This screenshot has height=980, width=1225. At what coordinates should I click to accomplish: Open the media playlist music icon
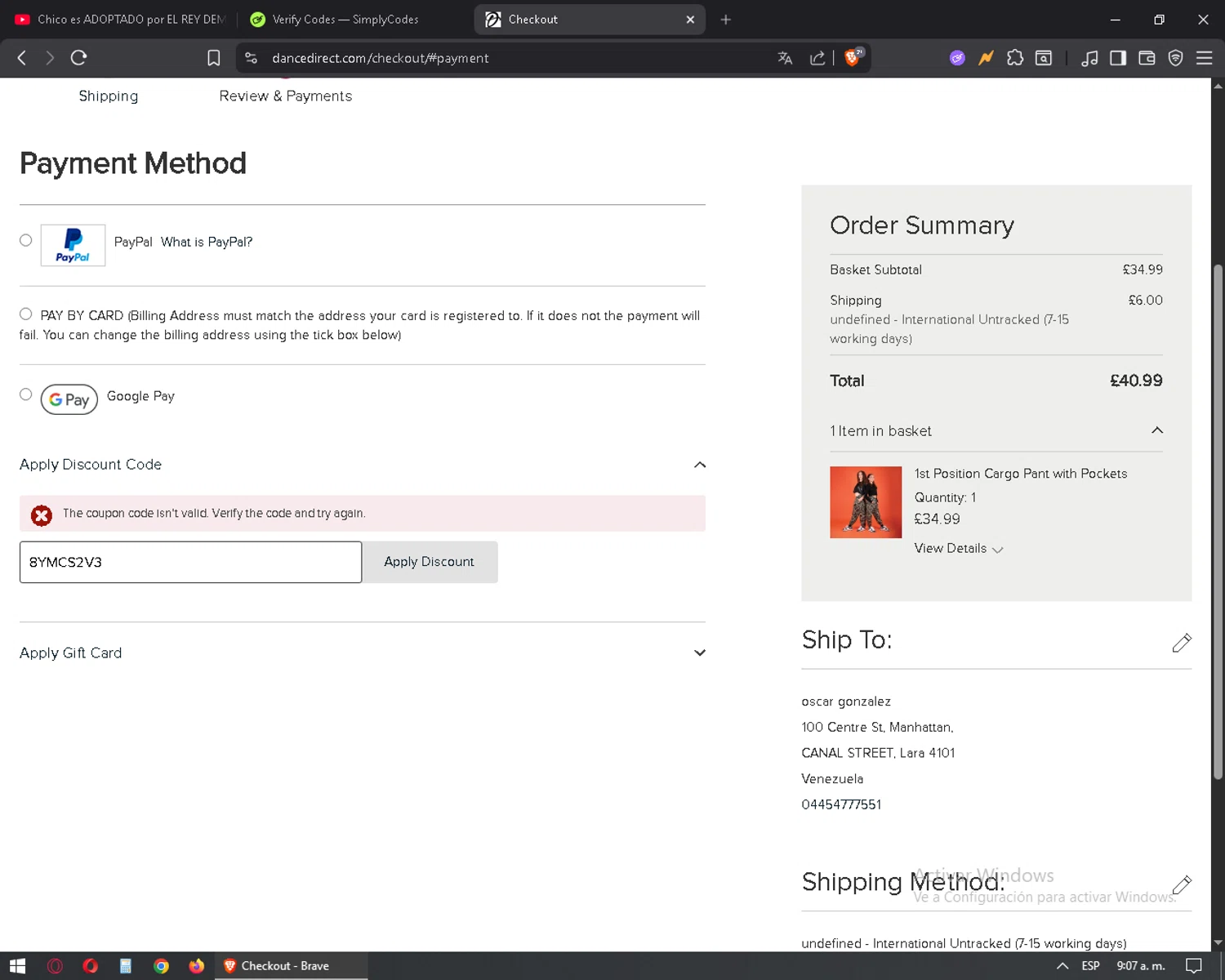coord(1089,58)
